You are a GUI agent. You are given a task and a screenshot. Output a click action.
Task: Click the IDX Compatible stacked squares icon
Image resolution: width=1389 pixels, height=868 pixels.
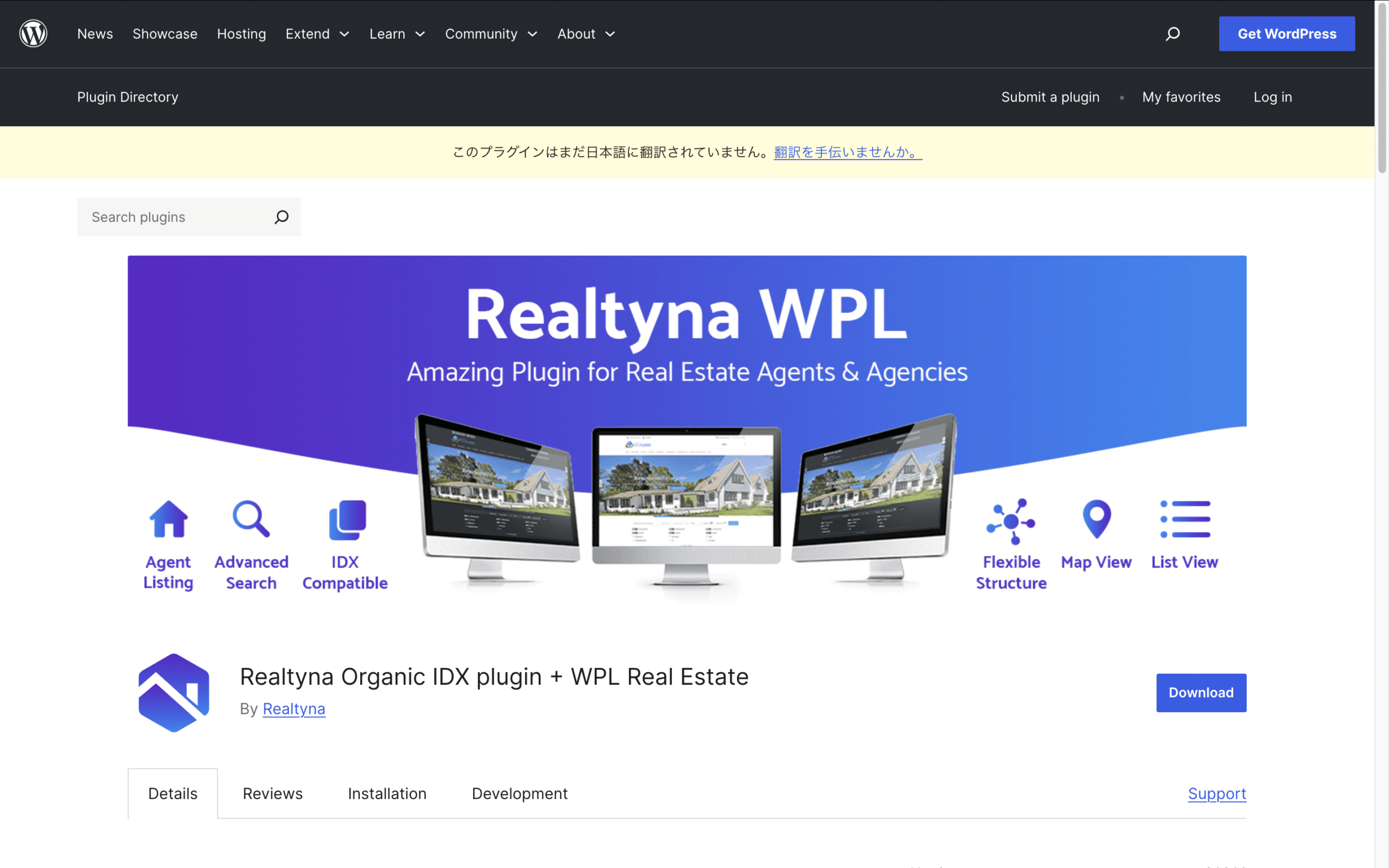[347, 520]
